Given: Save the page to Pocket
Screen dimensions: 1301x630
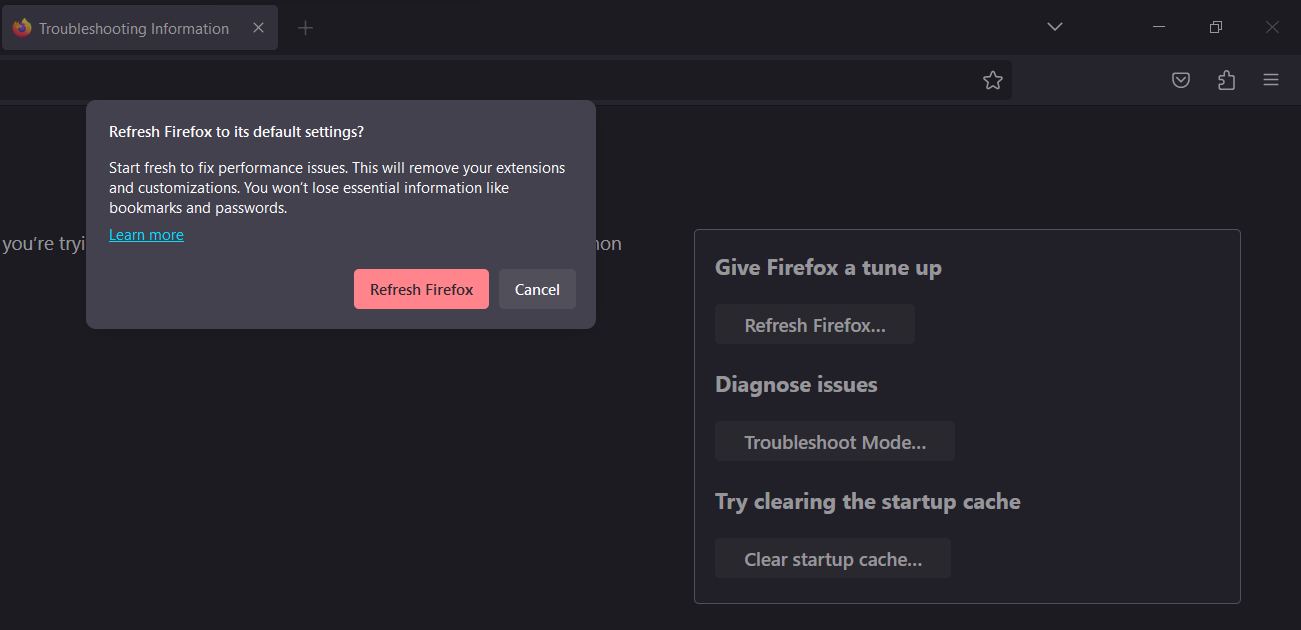Looking at the screenshot, I should coord(1180,80).
